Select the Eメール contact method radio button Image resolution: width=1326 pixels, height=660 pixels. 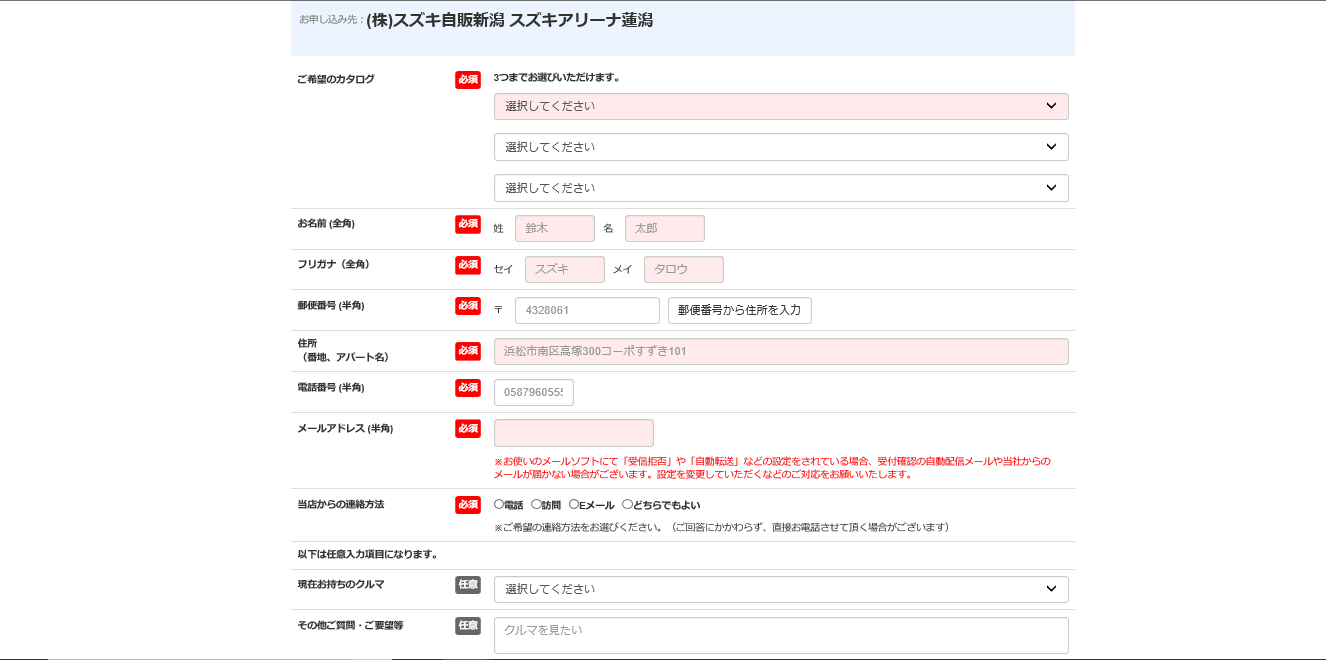[574, 505]
